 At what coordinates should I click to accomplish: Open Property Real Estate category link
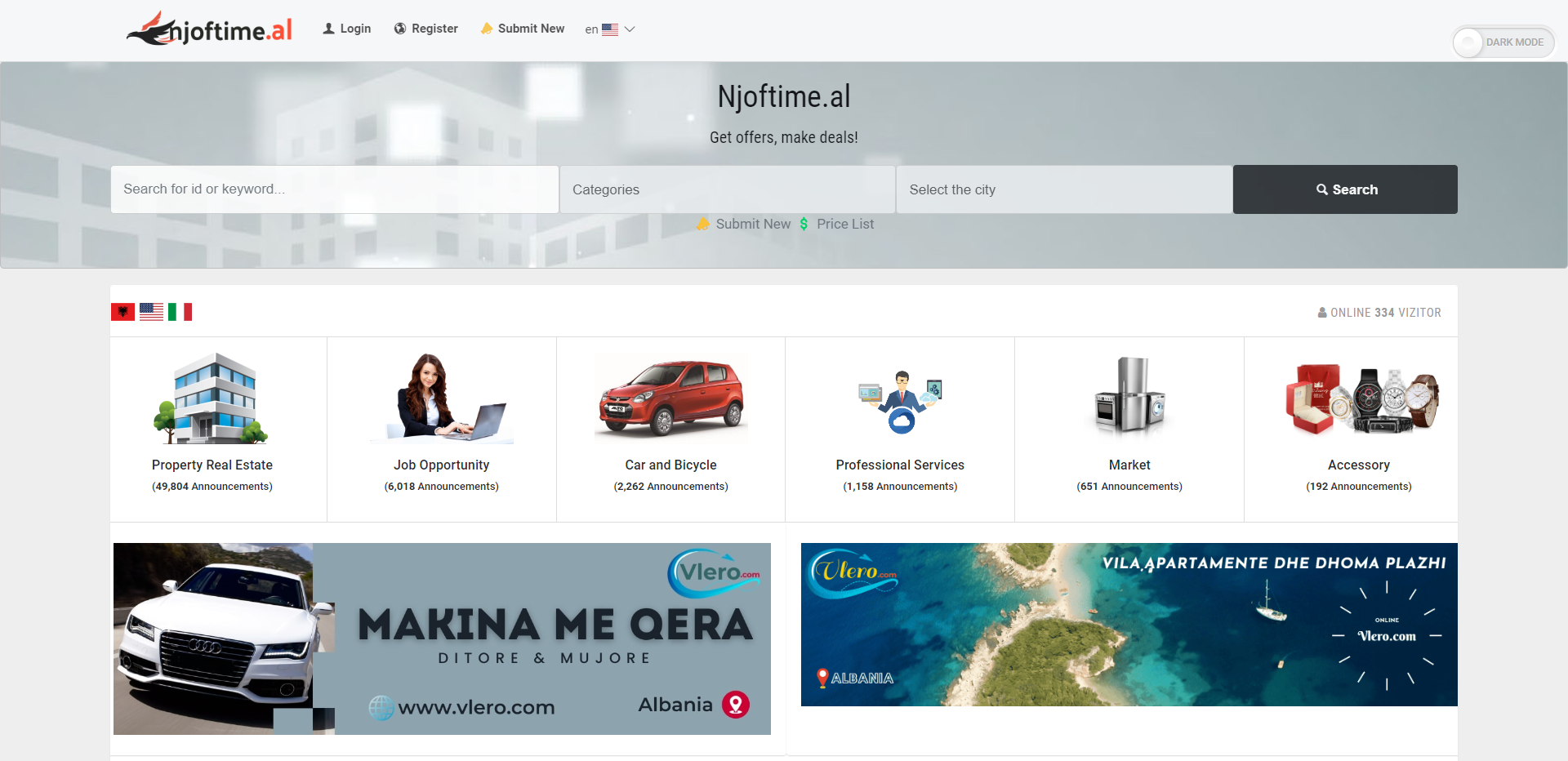[212, 465]
